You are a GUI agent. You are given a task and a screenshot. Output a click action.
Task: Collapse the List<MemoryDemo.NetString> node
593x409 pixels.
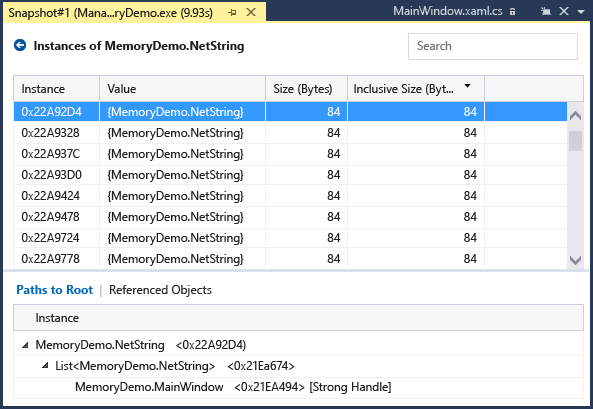[45, 365]
